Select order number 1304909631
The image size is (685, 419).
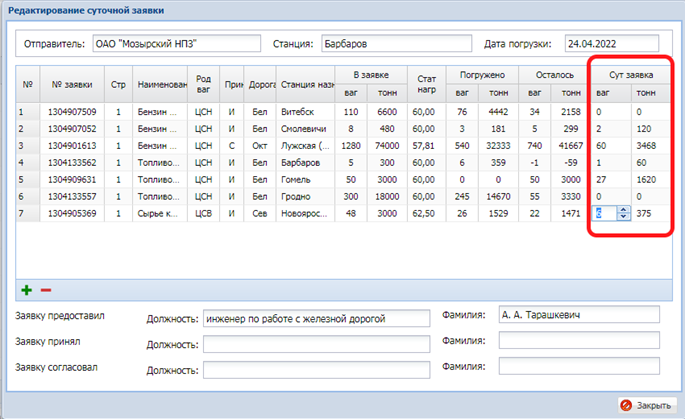[x=72, y=180]
